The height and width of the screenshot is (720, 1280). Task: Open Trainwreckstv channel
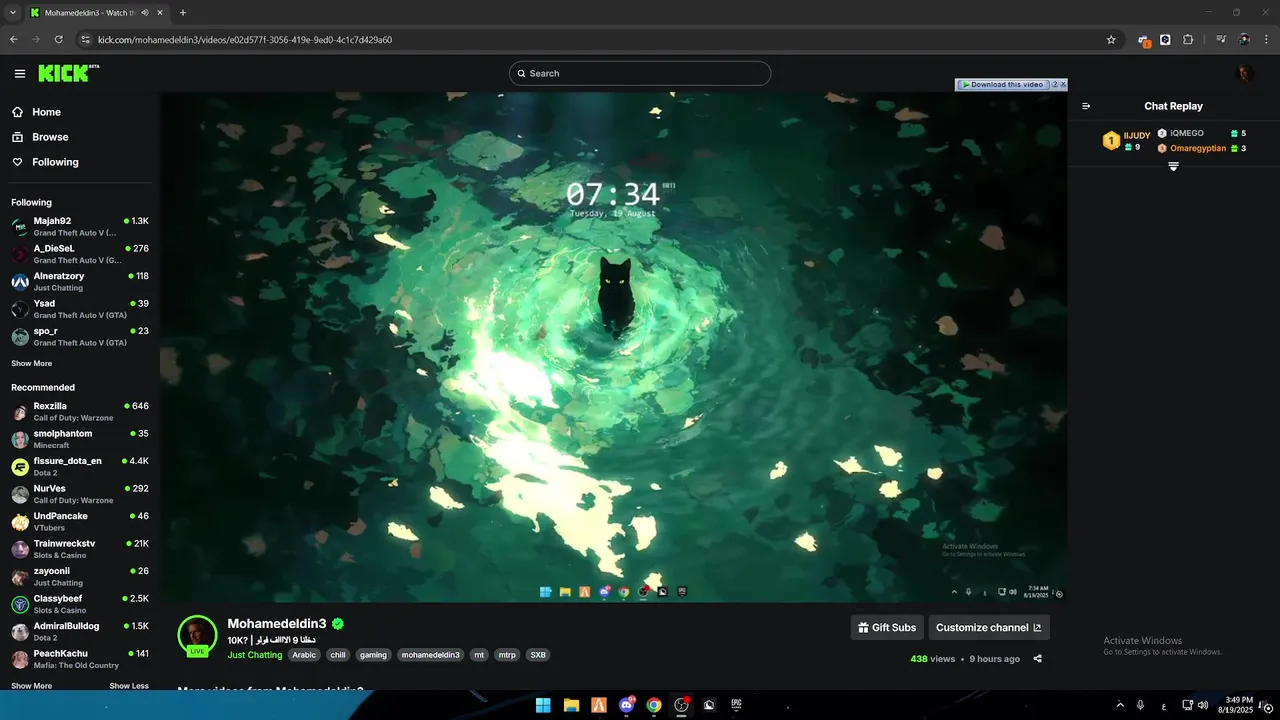tap(80, 549)
